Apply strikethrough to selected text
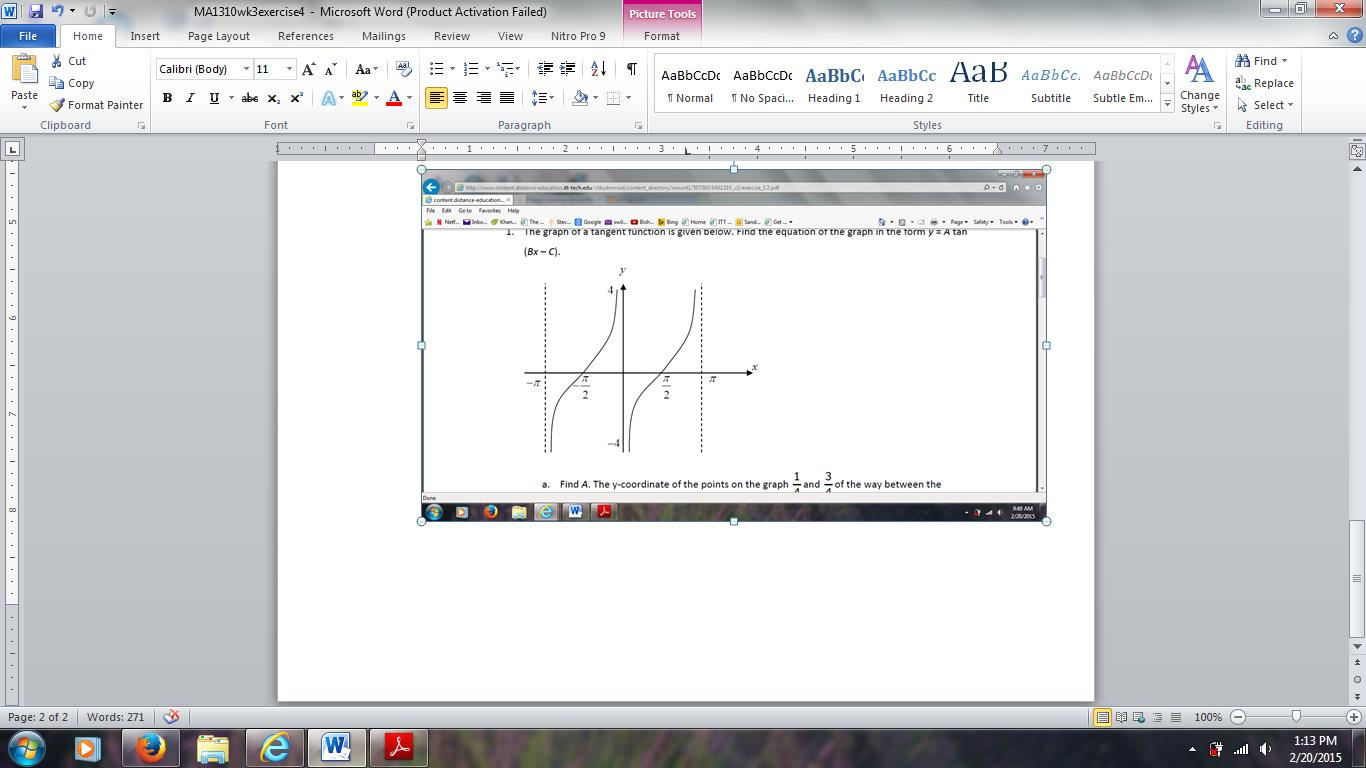The image size is (1366, 768). point(249,99)
